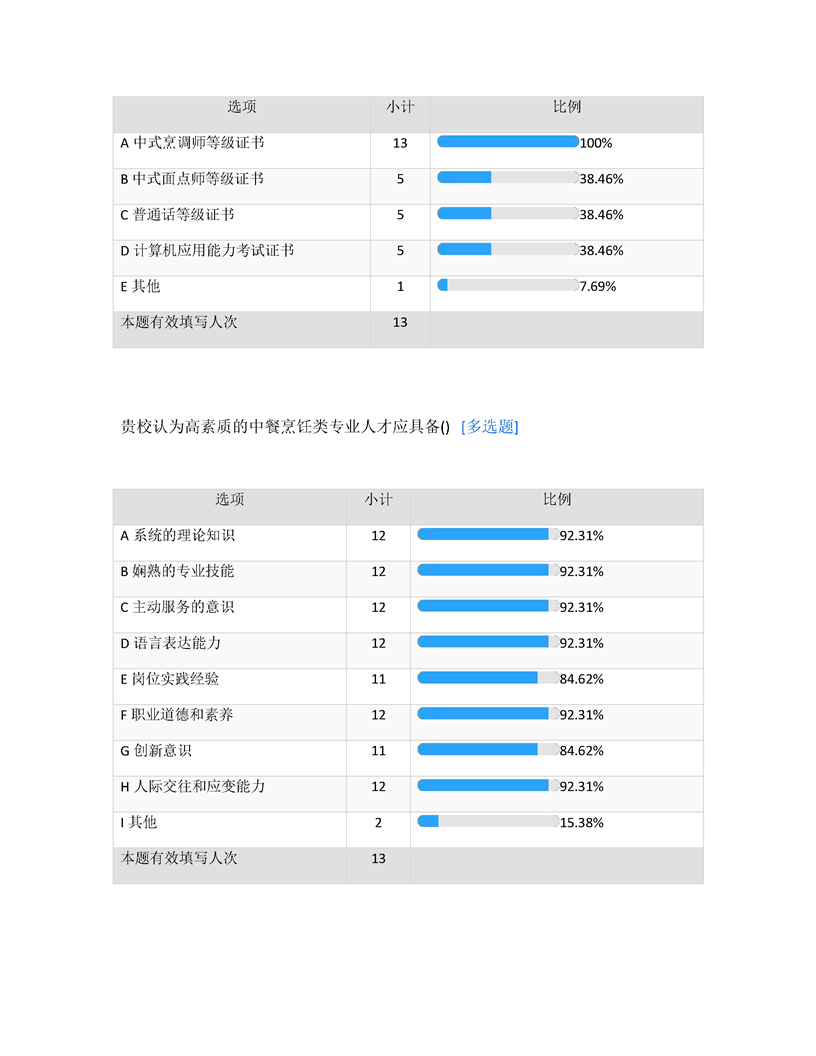Click the progress bar for 岗位实践经验

(x=488, y=678)
